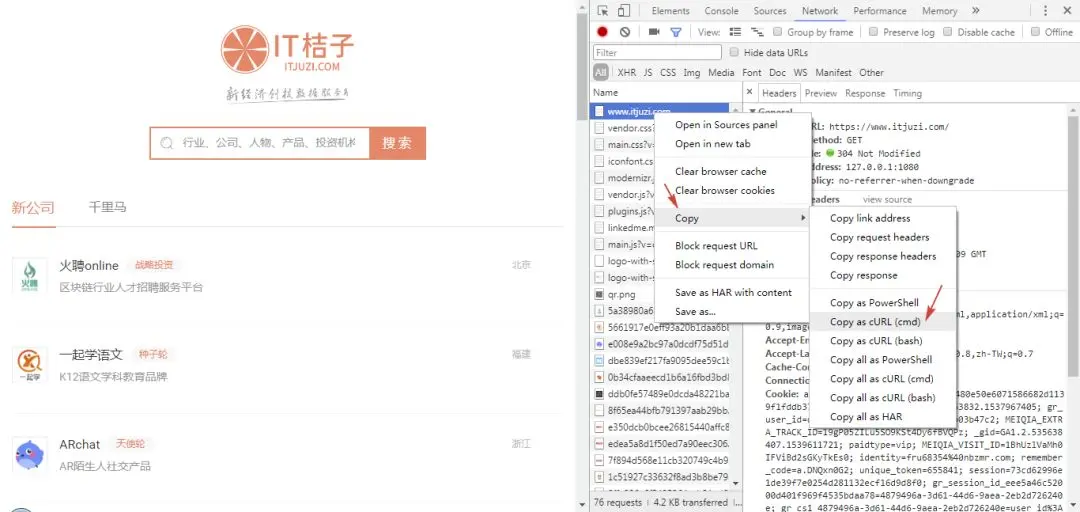Screen dimensions: 1080x512
Task: Switch to the 千里马 tab
Action: pyautogui.click(x=107, y=207)
